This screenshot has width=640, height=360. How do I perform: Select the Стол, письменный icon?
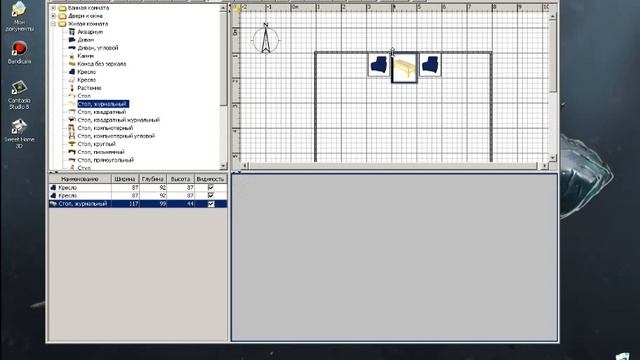[72, 152]
